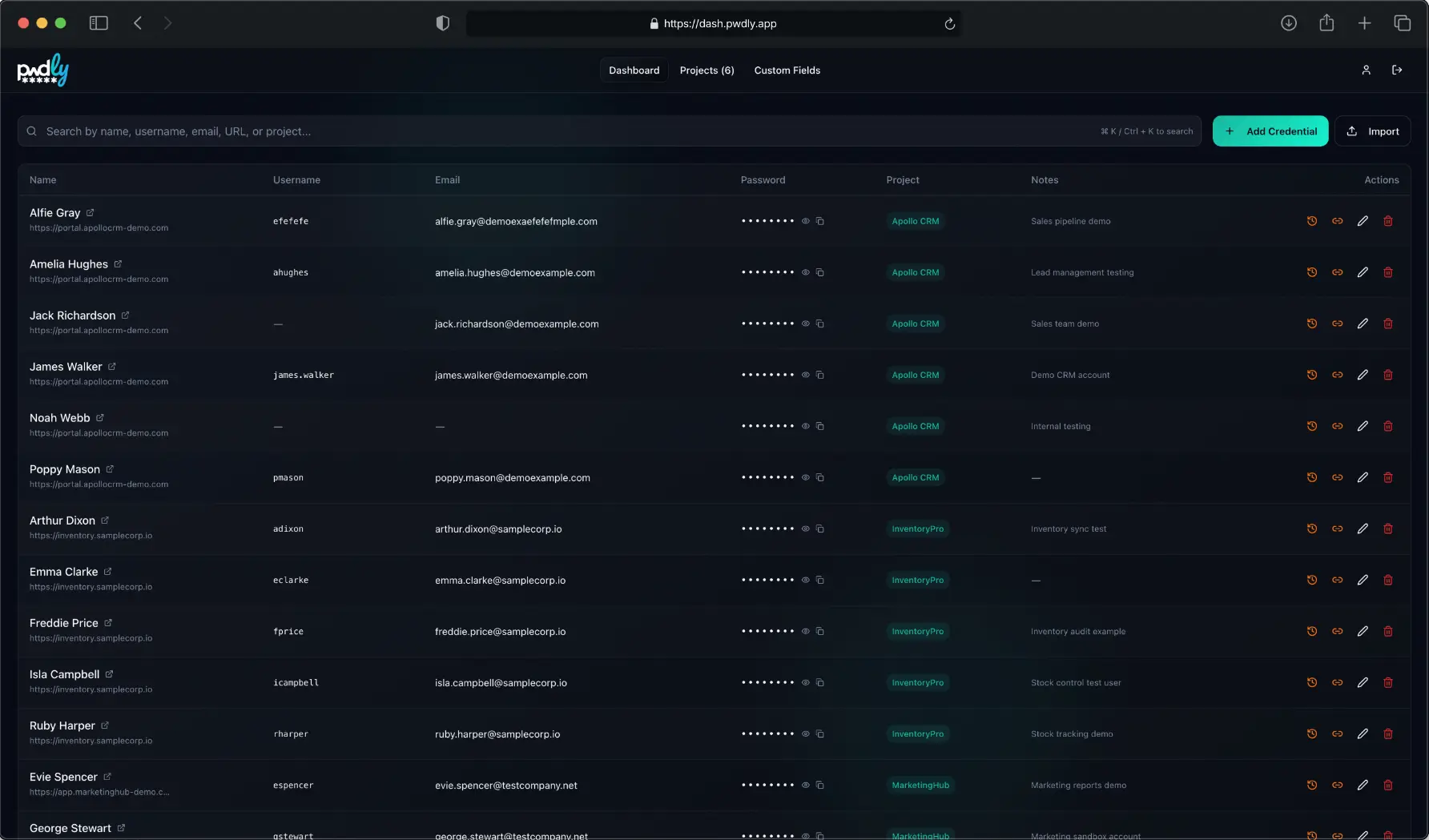Reveal James Walker's password
The image size is (1429, 840).
click(806, 375)
